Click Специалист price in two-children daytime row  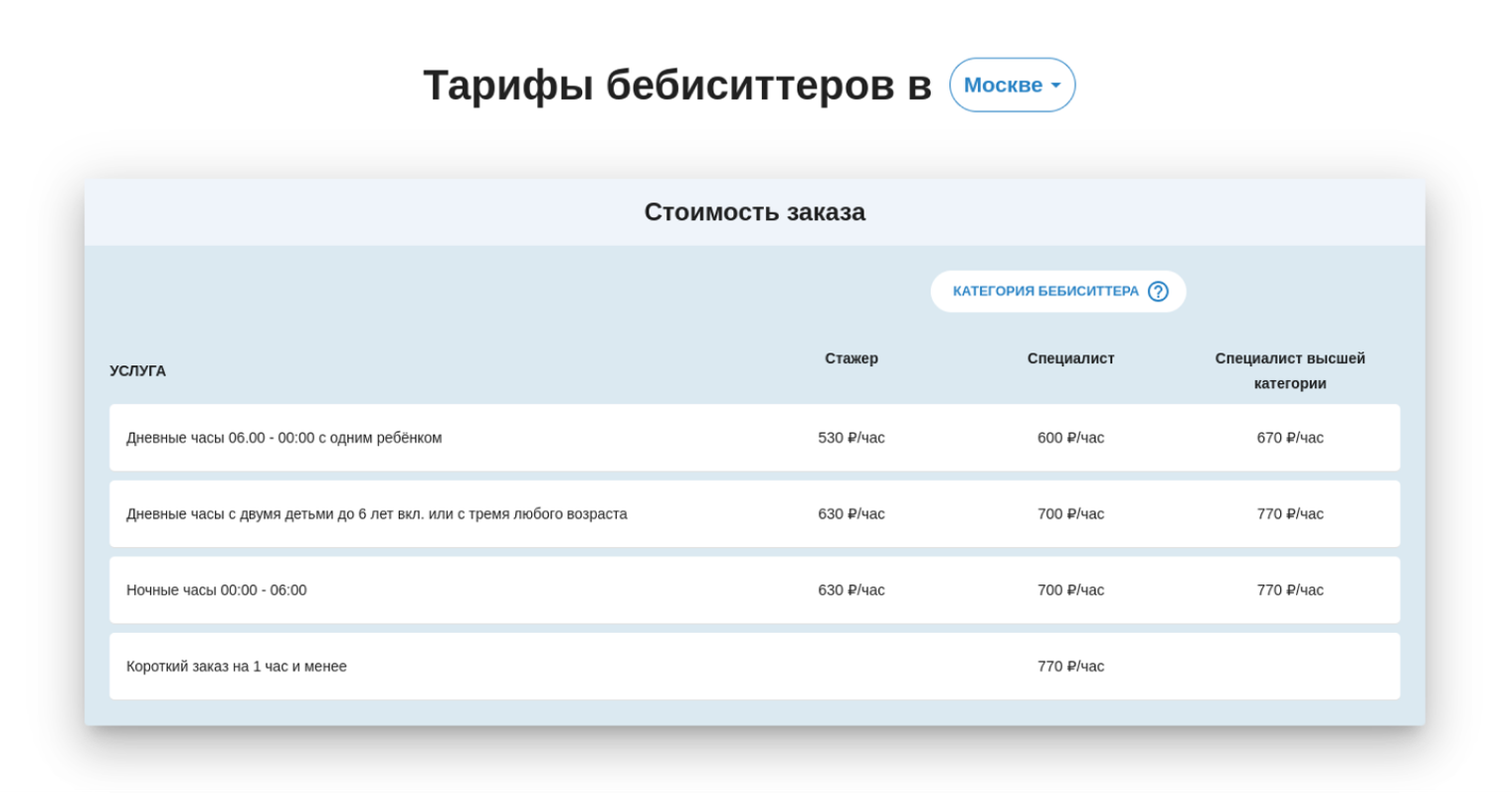(x=1070, y=513)
